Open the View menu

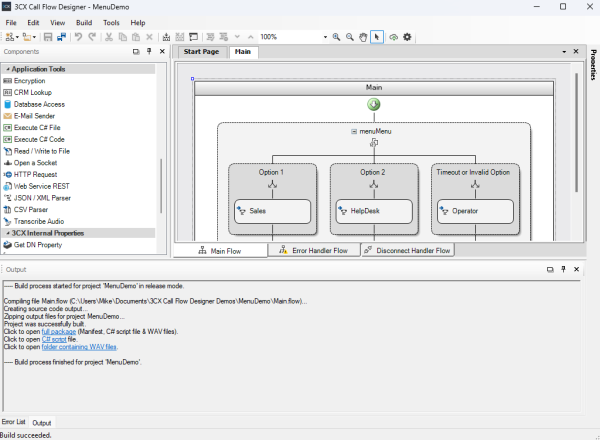tap(58, 23)
